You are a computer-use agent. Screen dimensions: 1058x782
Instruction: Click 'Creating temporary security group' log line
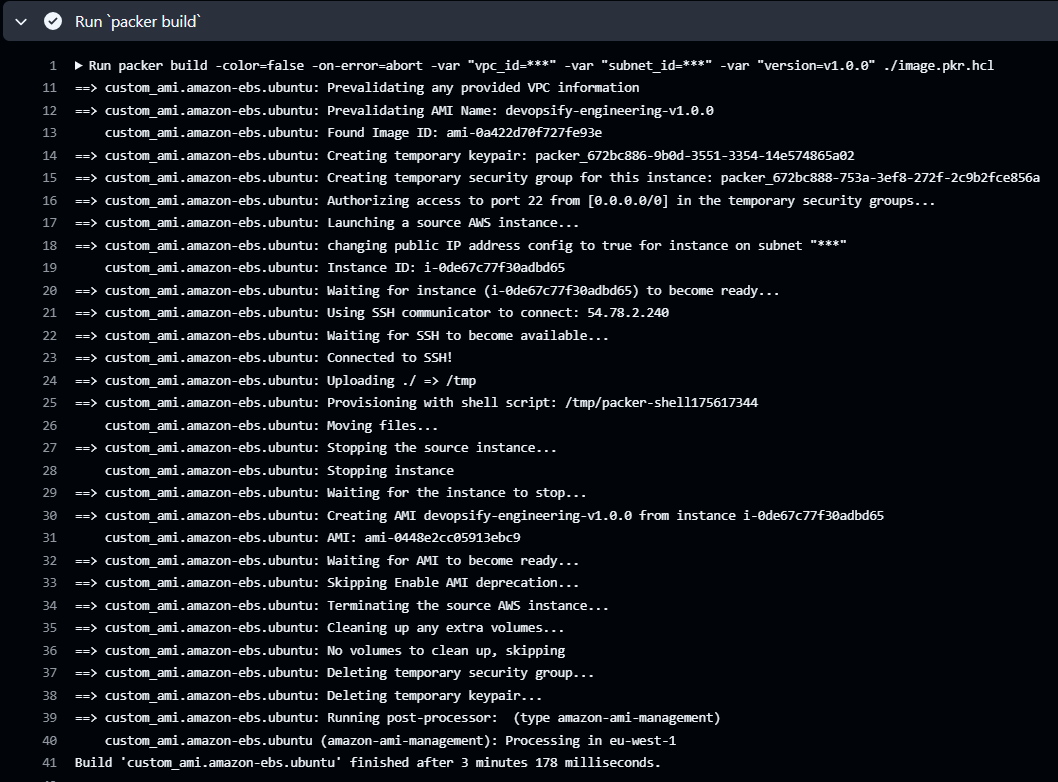pyautogui.click(x=557, y=178)
